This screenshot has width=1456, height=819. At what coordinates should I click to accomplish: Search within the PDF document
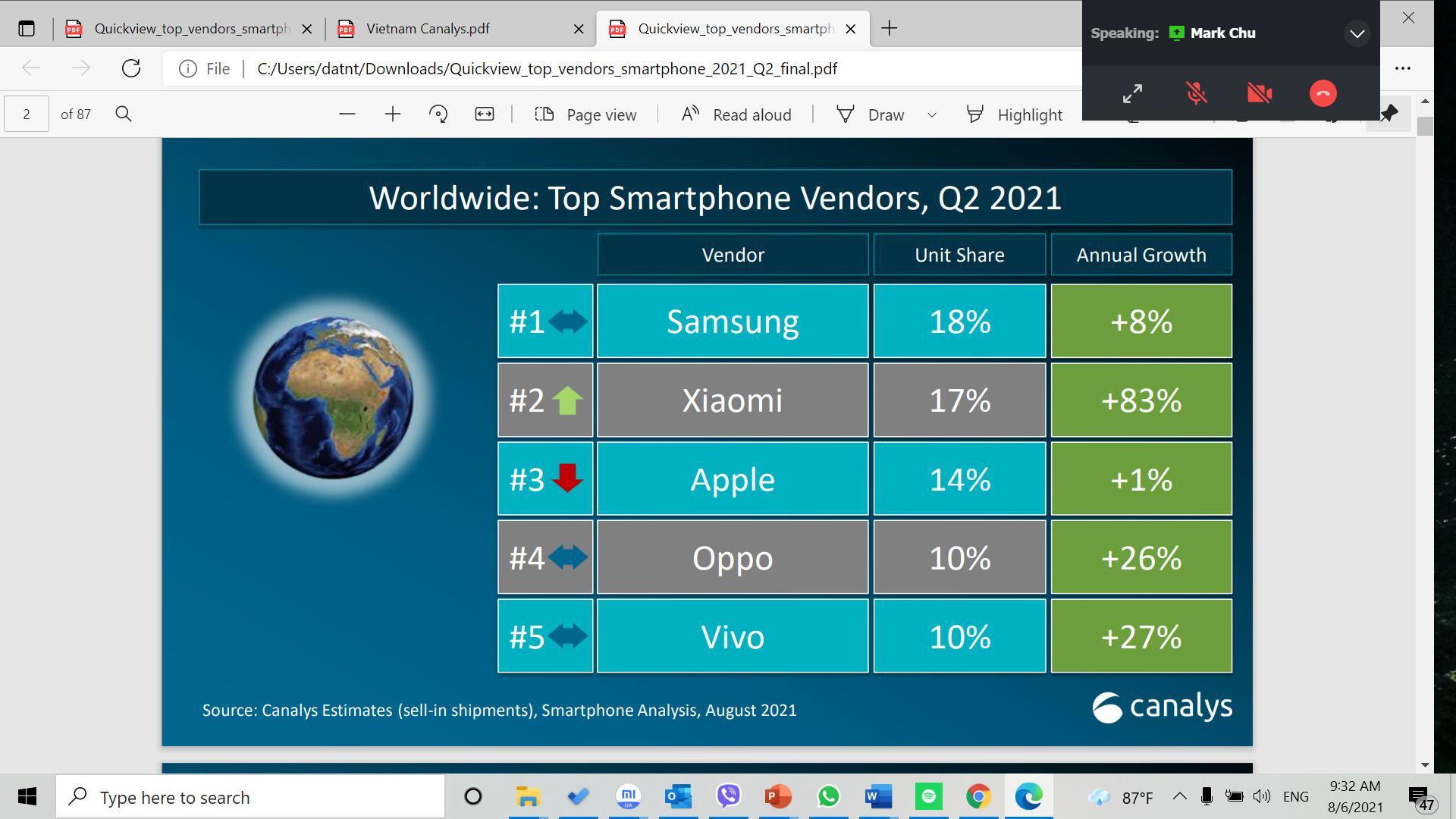pyautogui.click(x=124, y=114)
